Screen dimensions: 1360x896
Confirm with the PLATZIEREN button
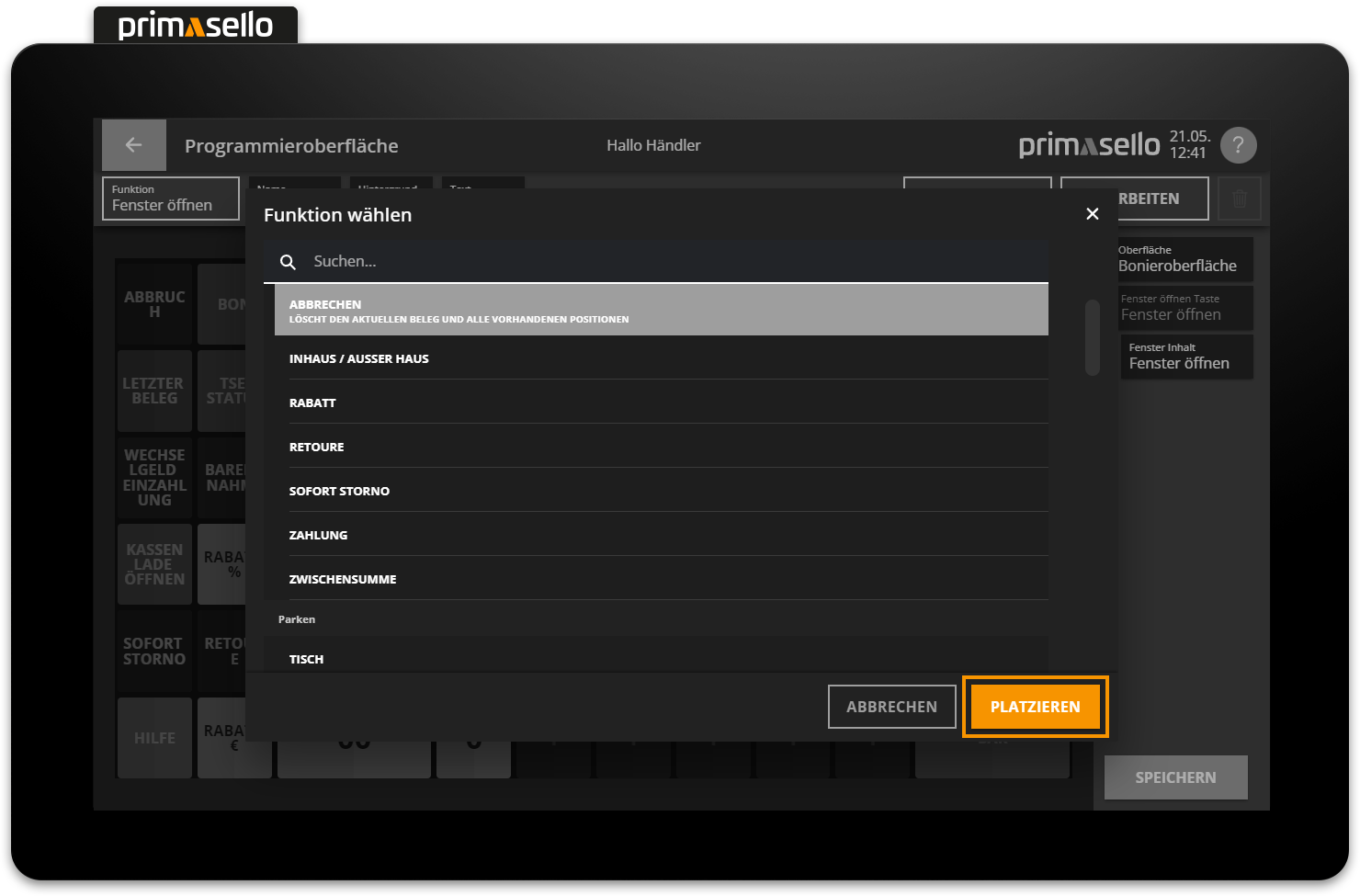(x=1035, y=706)
